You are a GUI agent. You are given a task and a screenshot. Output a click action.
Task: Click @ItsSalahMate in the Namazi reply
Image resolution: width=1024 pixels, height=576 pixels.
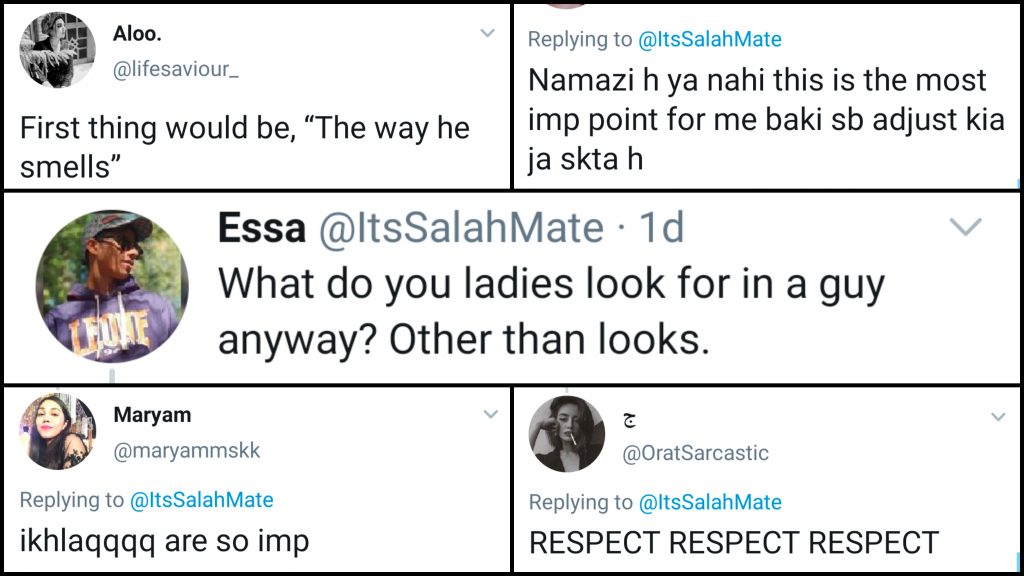pyautogui.click(x=710, y=40)
